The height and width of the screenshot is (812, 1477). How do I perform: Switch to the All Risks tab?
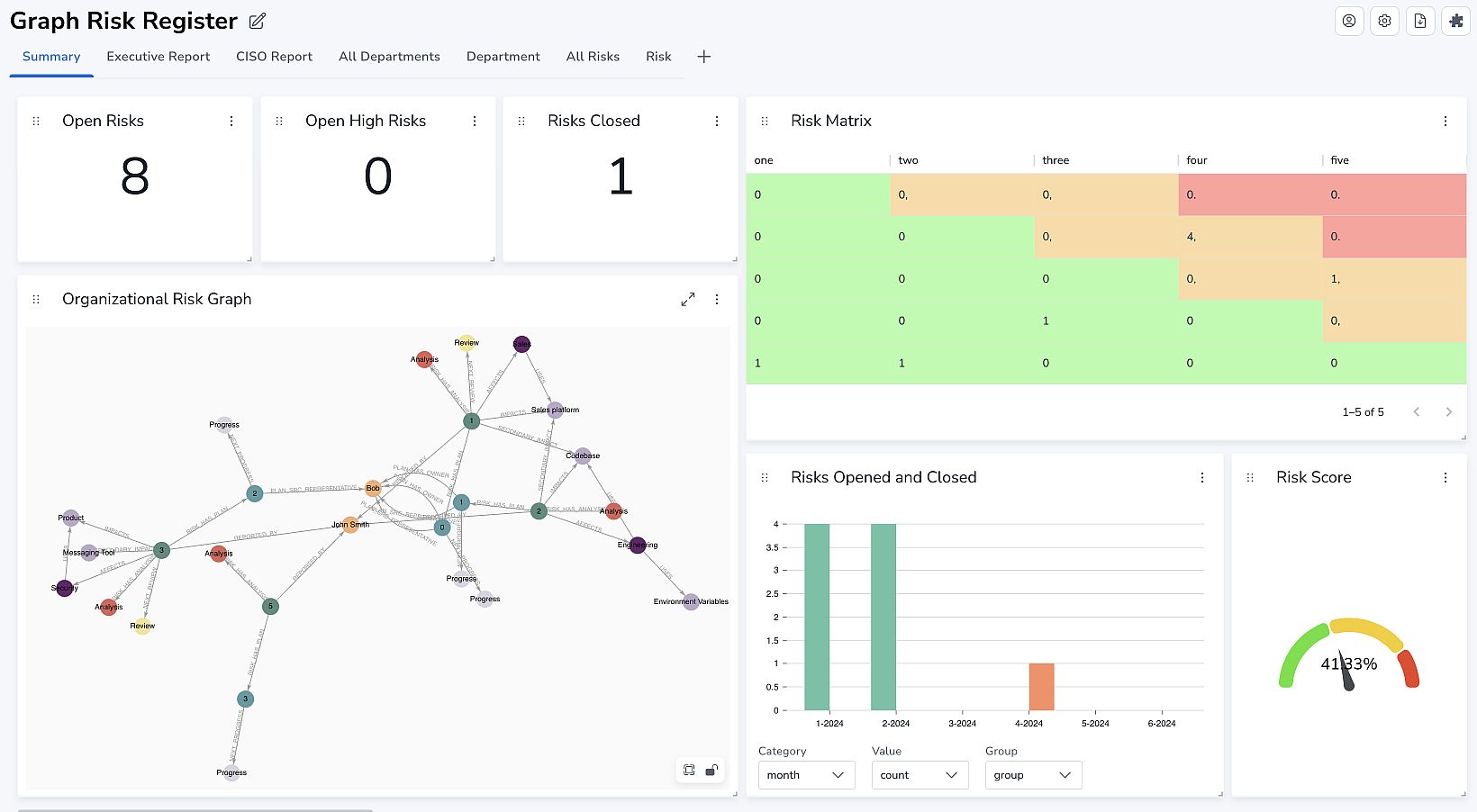click(594, 57)
